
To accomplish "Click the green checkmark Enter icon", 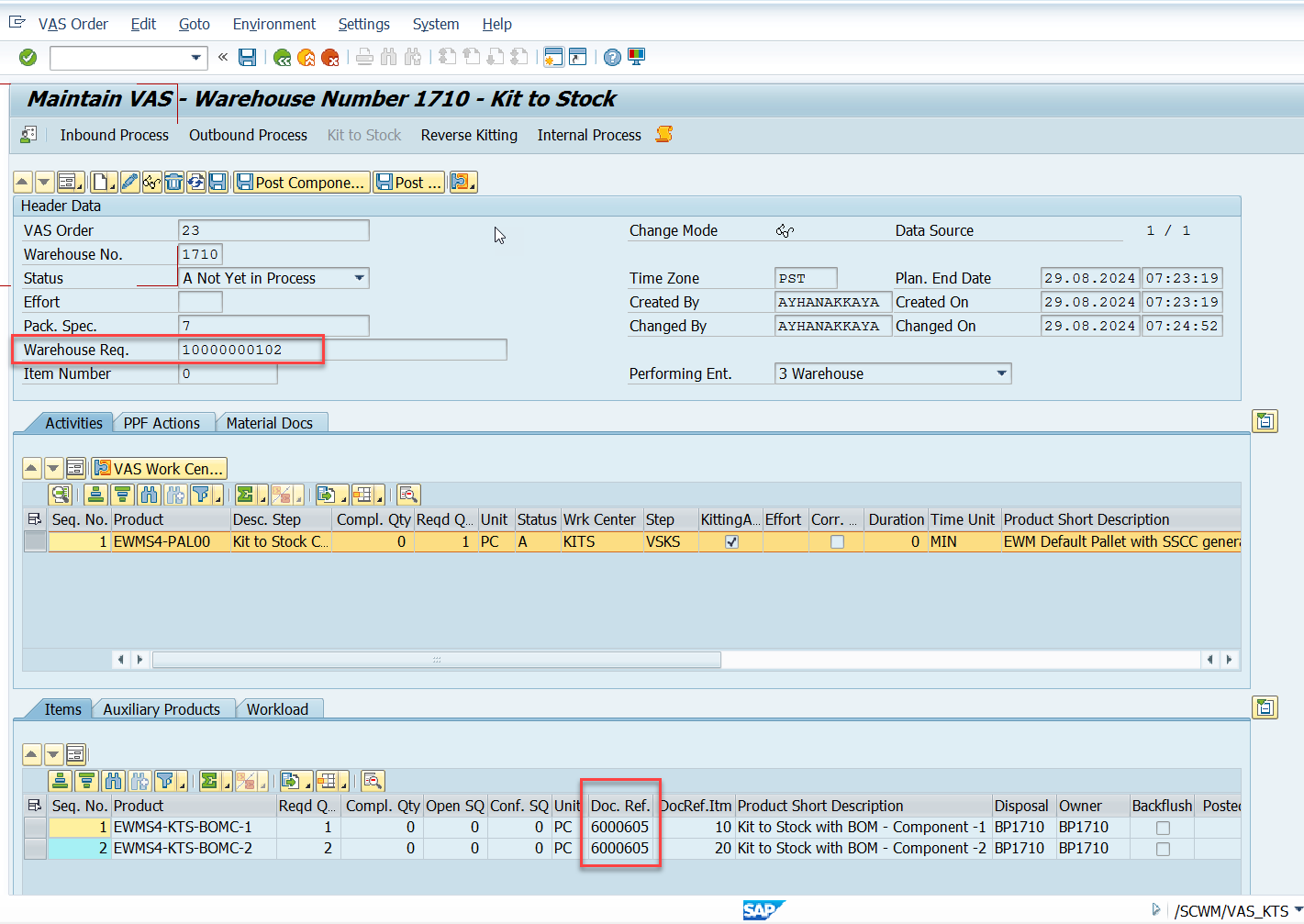I will coord(28,58).
